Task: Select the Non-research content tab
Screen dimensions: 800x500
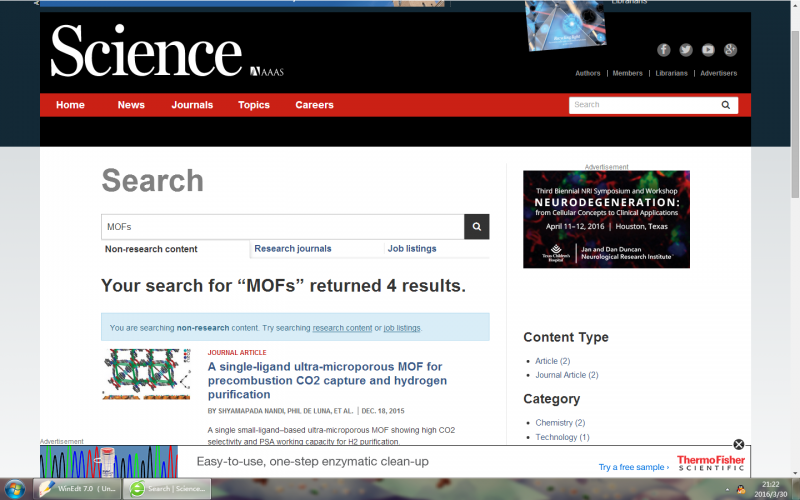Action: 151,249
